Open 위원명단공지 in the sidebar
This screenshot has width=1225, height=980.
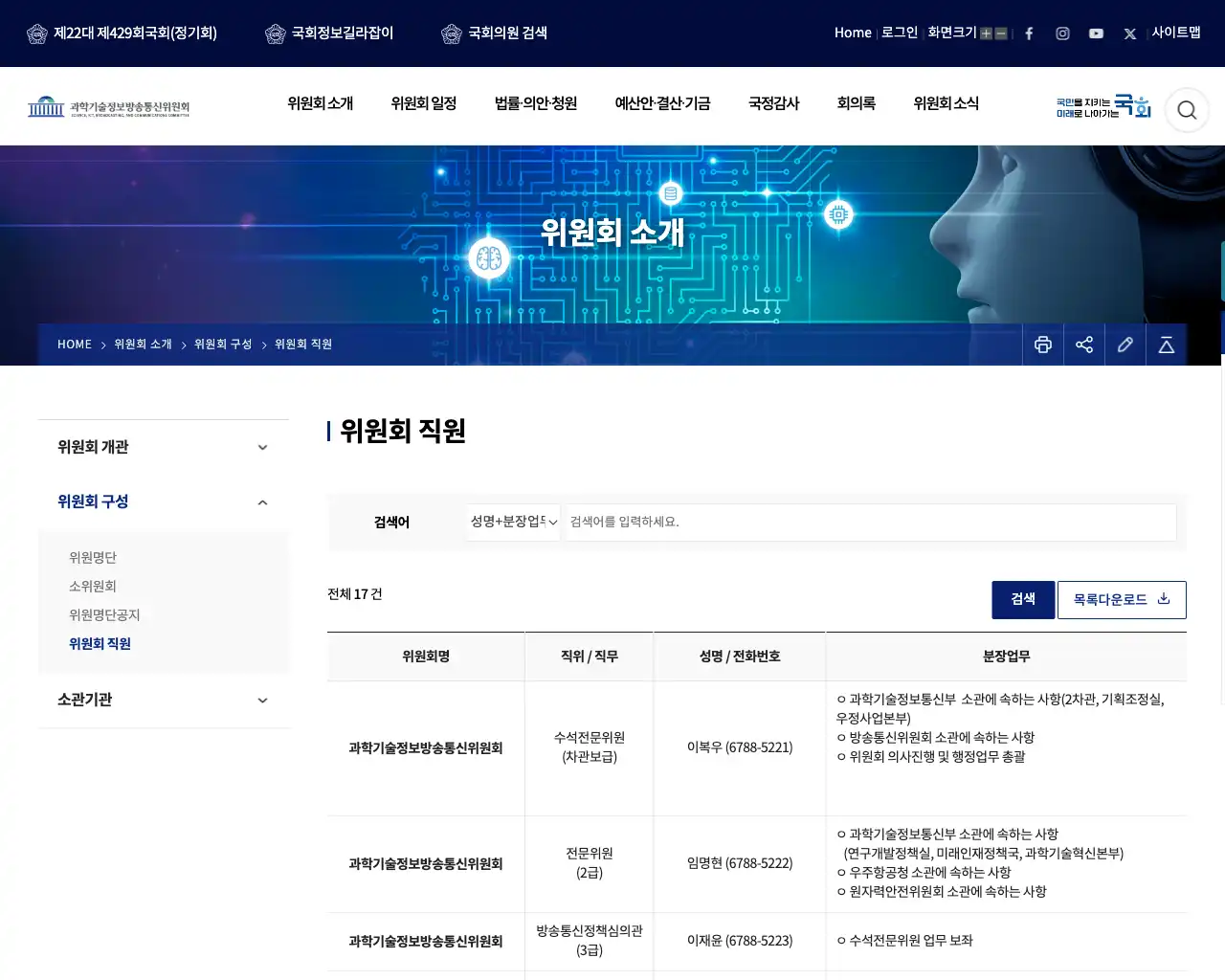click(x=104, y=614)
